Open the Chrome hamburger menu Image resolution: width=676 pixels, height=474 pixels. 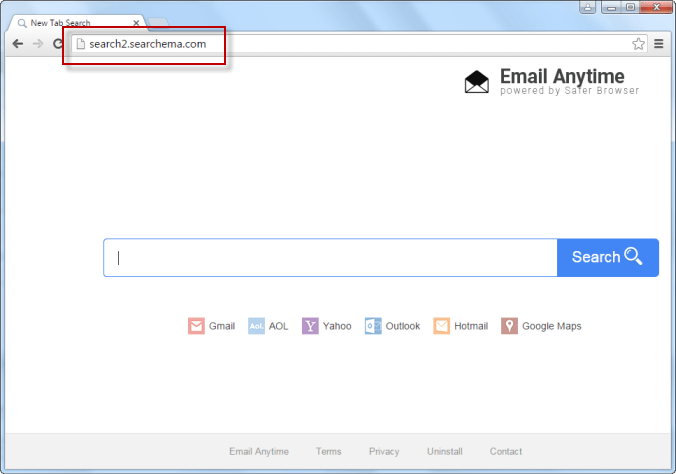pyautogui.click(x=659, y=44)
